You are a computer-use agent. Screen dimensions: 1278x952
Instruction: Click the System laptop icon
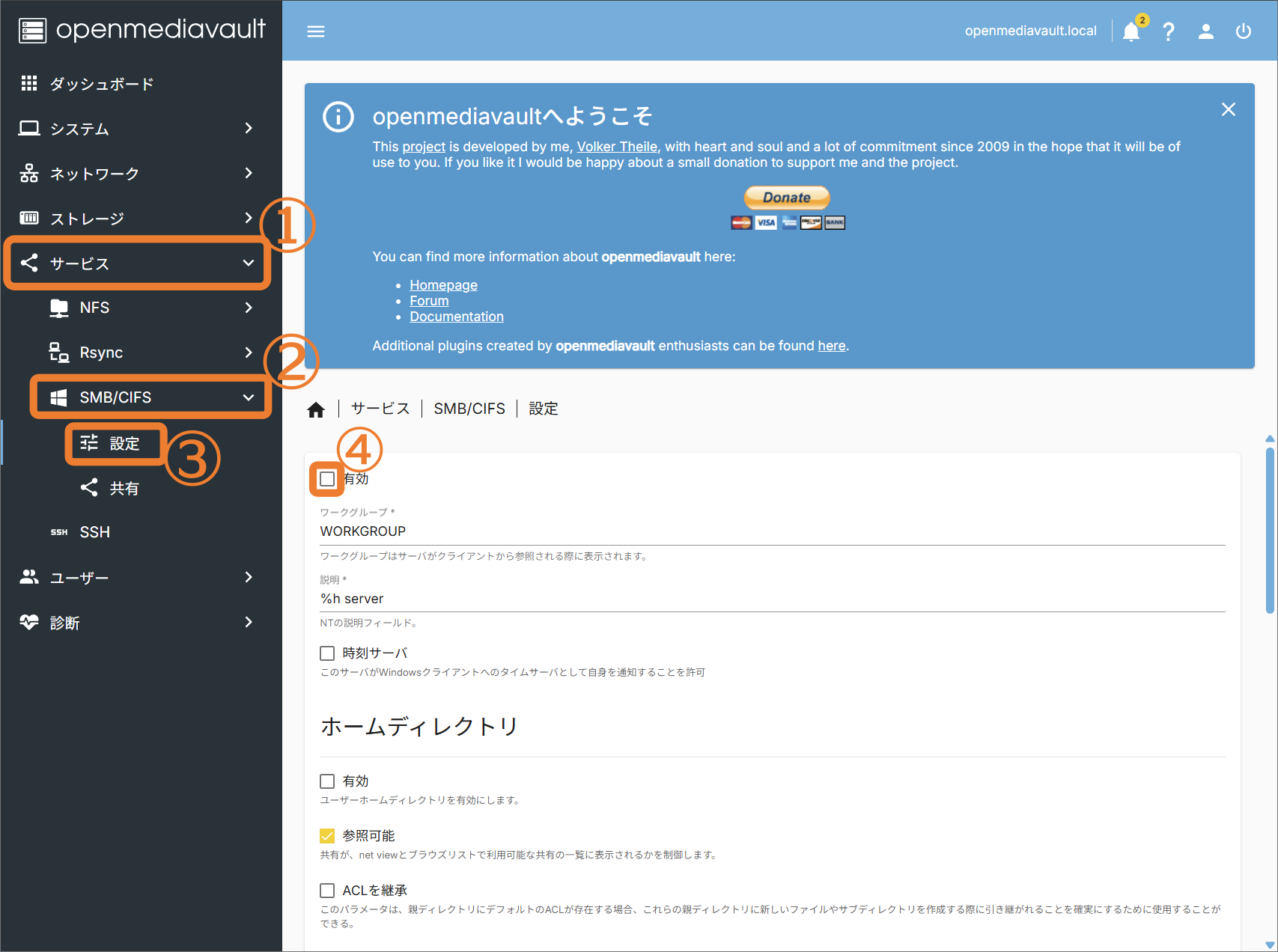29,128
